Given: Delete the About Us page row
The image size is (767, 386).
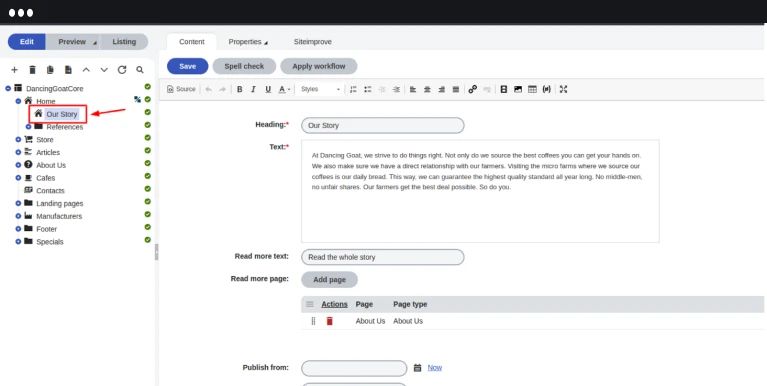Looking at the screenshot, I should point(330,321).
